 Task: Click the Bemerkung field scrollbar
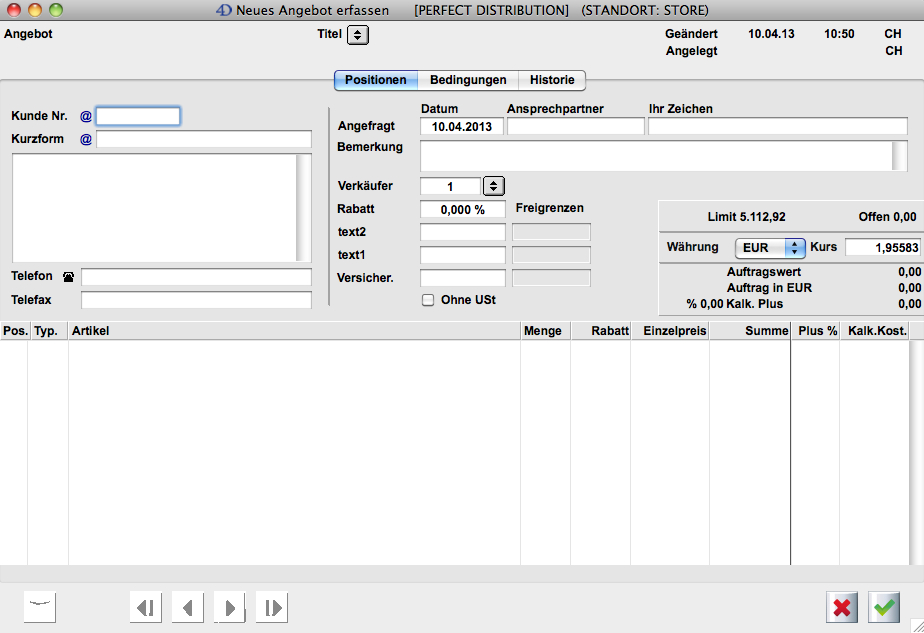899,156
